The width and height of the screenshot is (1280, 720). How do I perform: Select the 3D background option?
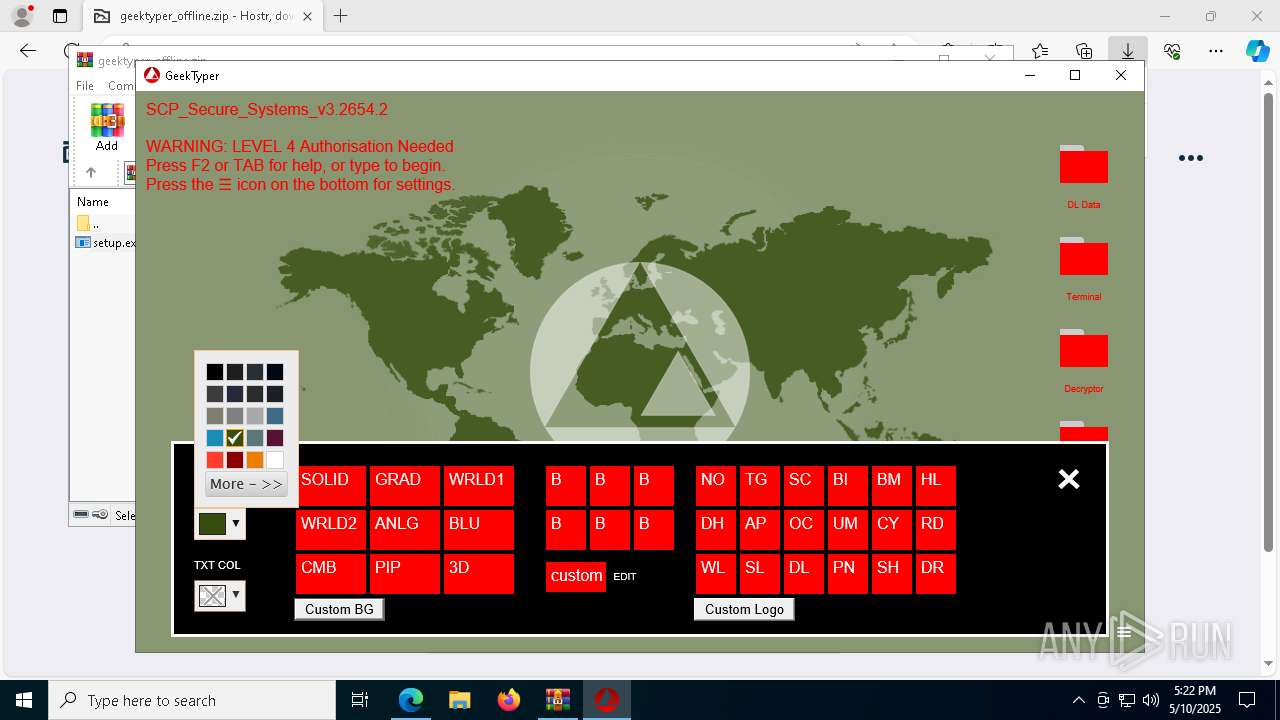[x=479, y=573]
